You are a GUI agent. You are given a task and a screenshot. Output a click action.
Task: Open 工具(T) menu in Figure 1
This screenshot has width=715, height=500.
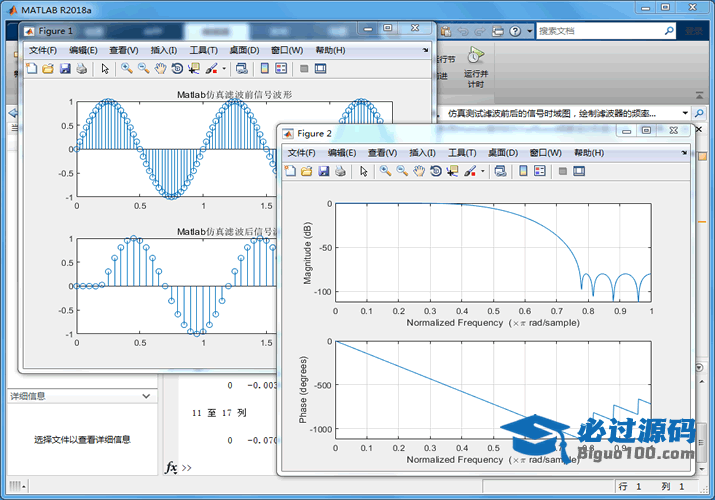point(203,50)
